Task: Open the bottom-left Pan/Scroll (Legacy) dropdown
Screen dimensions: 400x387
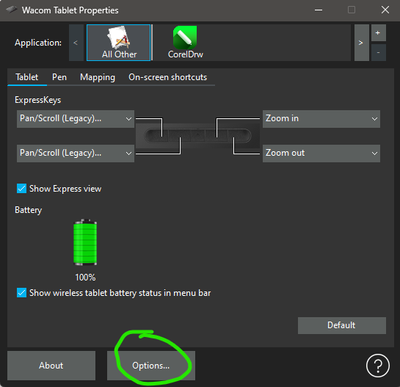Action: coord(76,153)
